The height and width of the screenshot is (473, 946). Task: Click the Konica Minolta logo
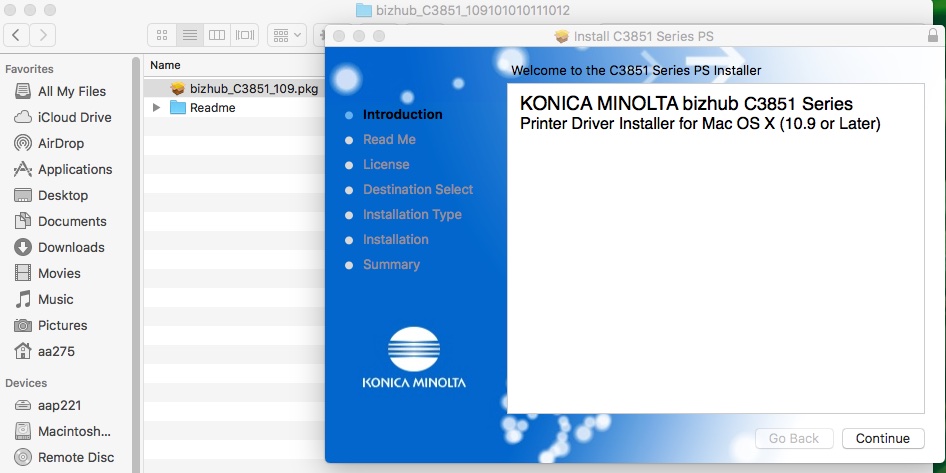pos(414,358)
